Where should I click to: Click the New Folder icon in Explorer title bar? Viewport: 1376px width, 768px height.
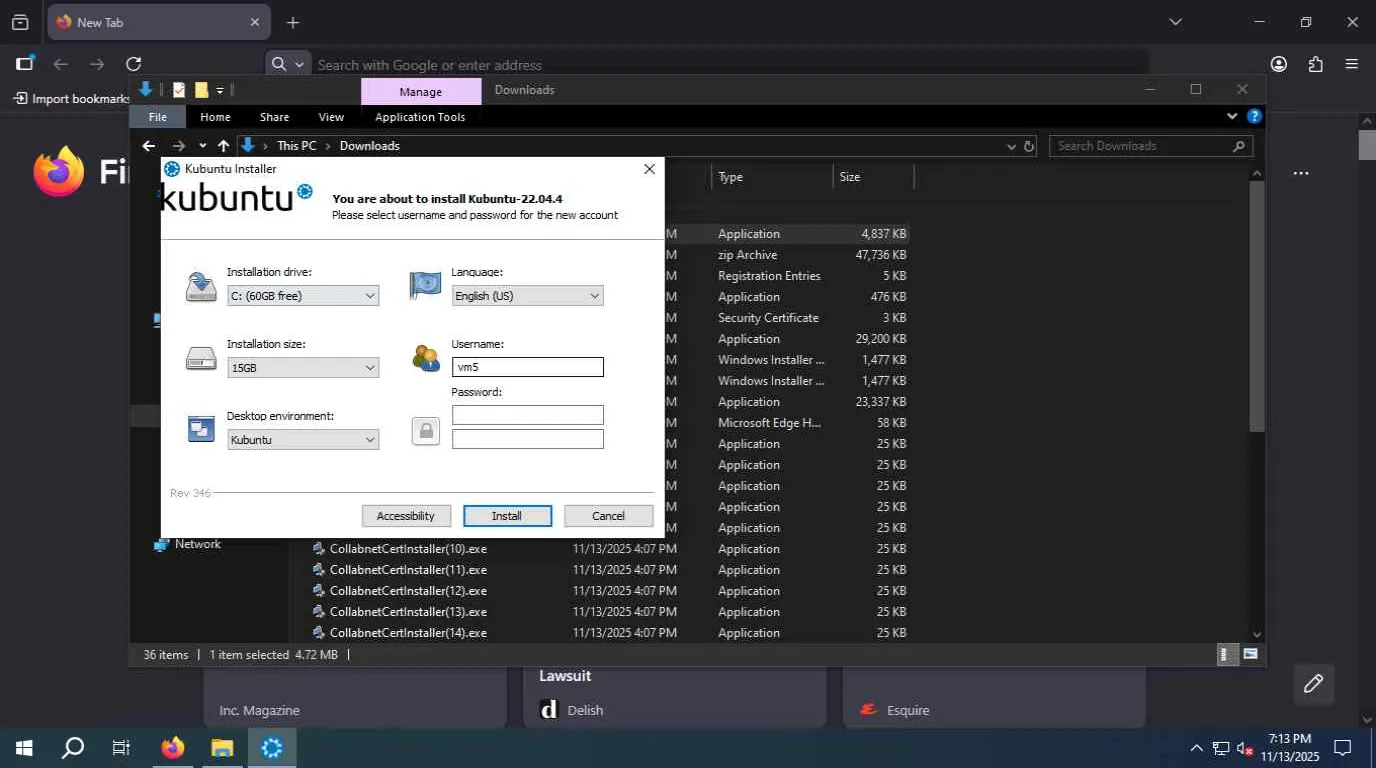[201, 90]
